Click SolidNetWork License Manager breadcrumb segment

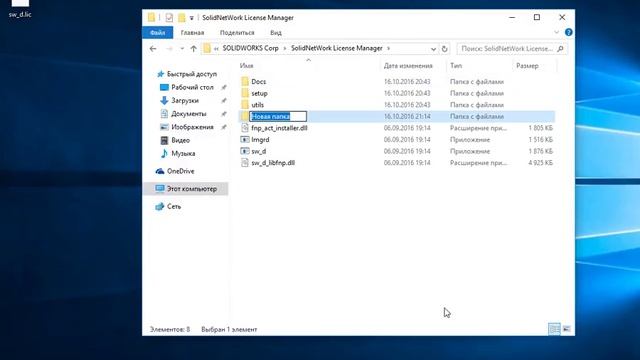336,48
